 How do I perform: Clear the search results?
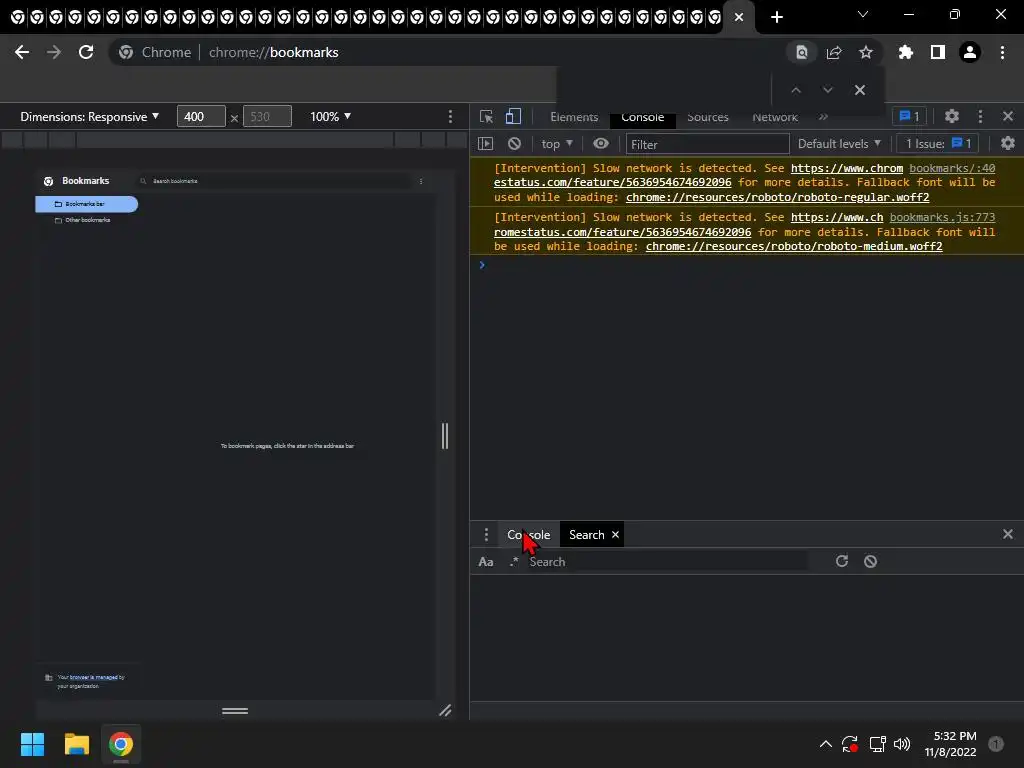(x=871, y=561)
